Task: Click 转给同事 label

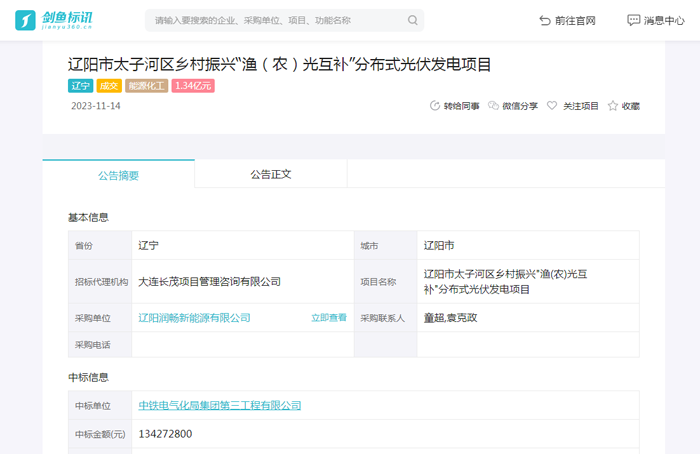Action: click(461, 106)
